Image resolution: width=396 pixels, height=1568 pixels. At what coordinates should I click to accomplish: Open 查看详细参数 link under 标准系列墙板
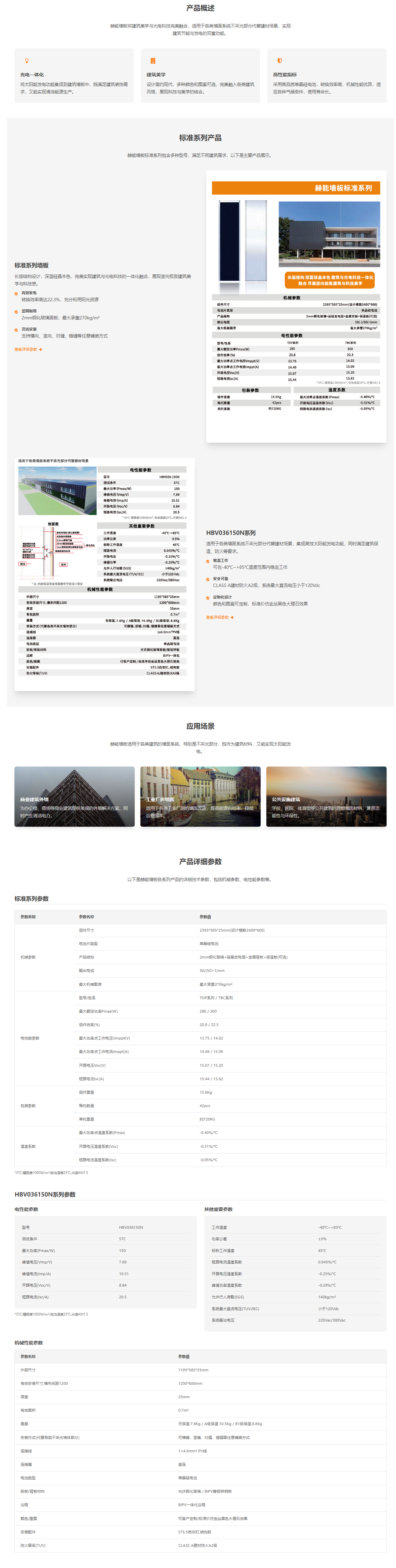click(x=28, y=349)
